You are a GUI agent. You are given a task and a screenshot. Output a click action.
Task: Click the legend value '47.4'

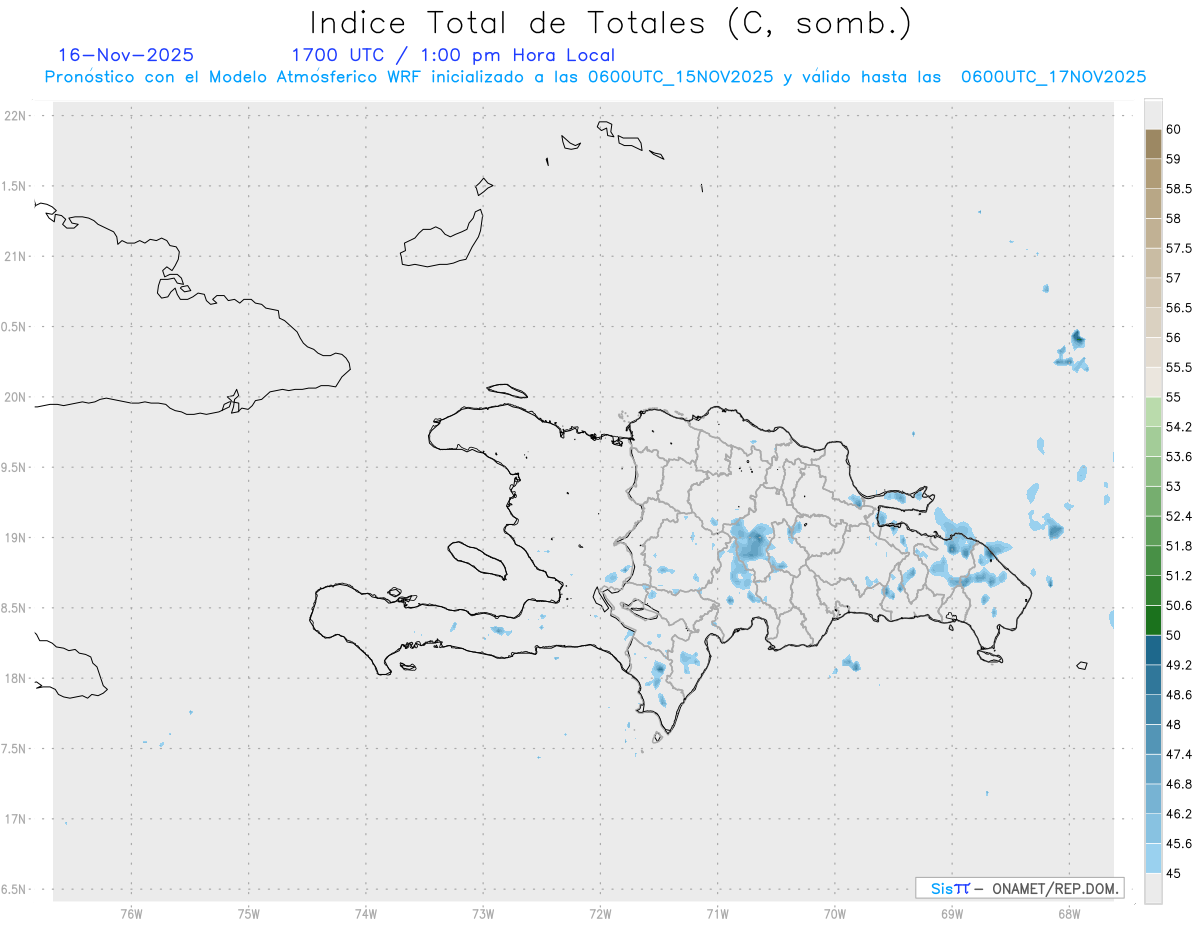(x=1178, y=754)
